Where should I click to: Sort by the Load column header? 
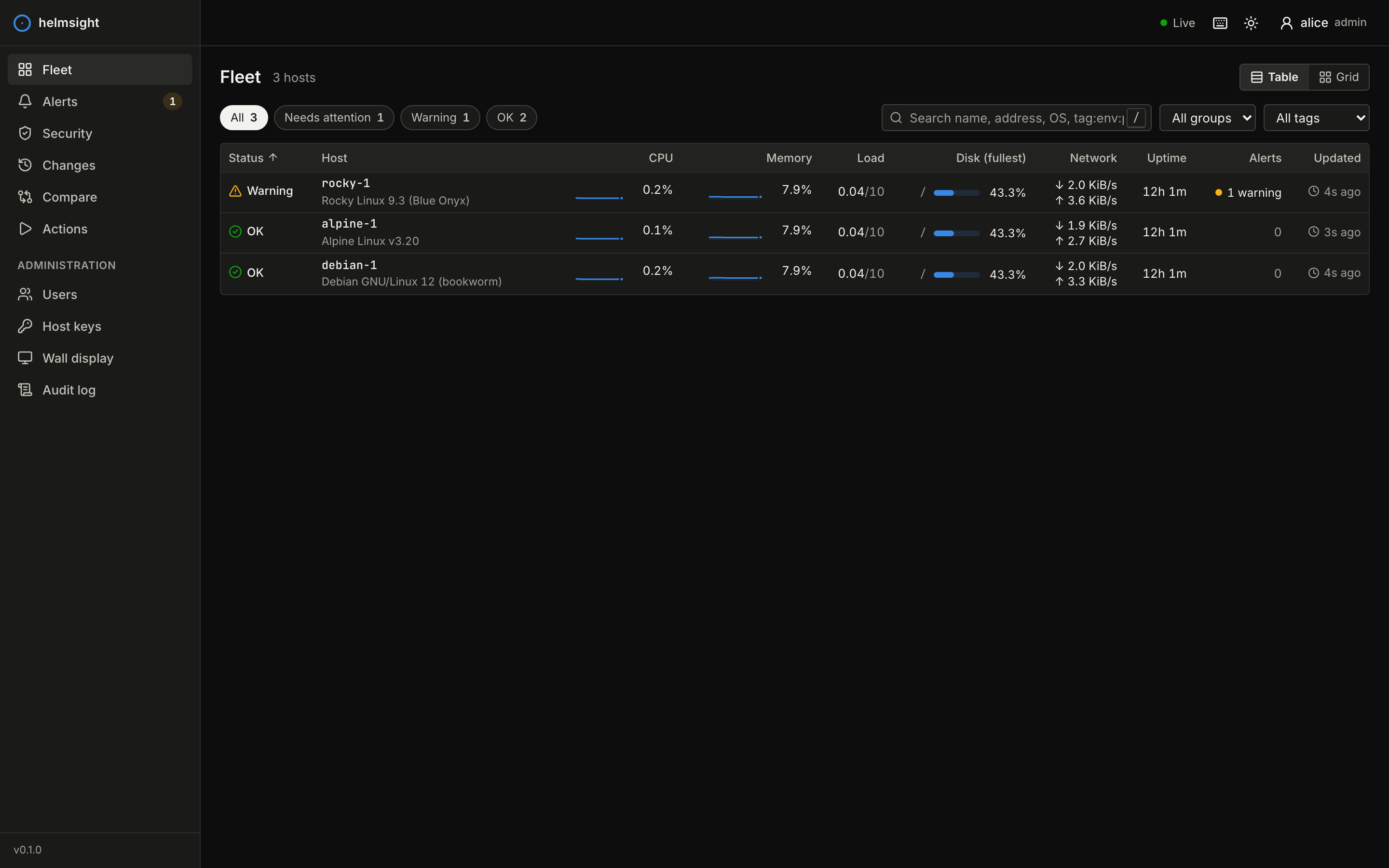point(870,158)
